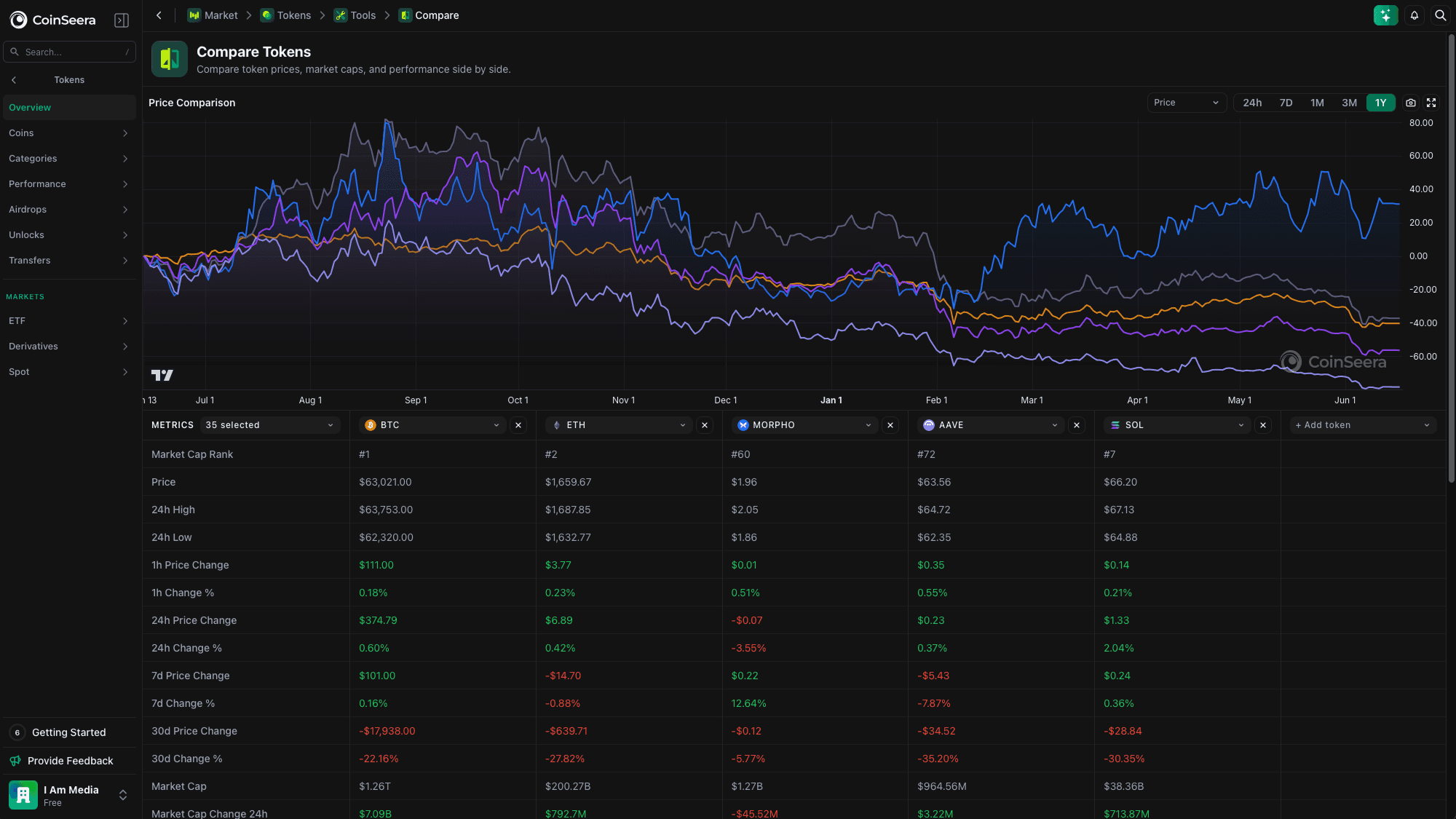Click the Bitcoin coin icon in BTC selector
The image size is (1456, 819).
click(371, 425)
